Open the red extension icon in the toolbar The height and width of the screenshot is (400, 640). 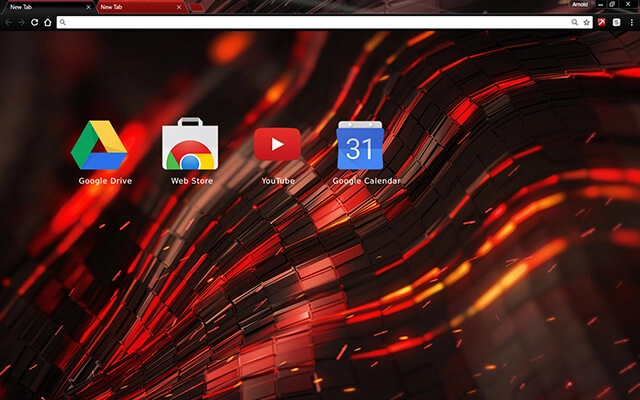(602, 22)
